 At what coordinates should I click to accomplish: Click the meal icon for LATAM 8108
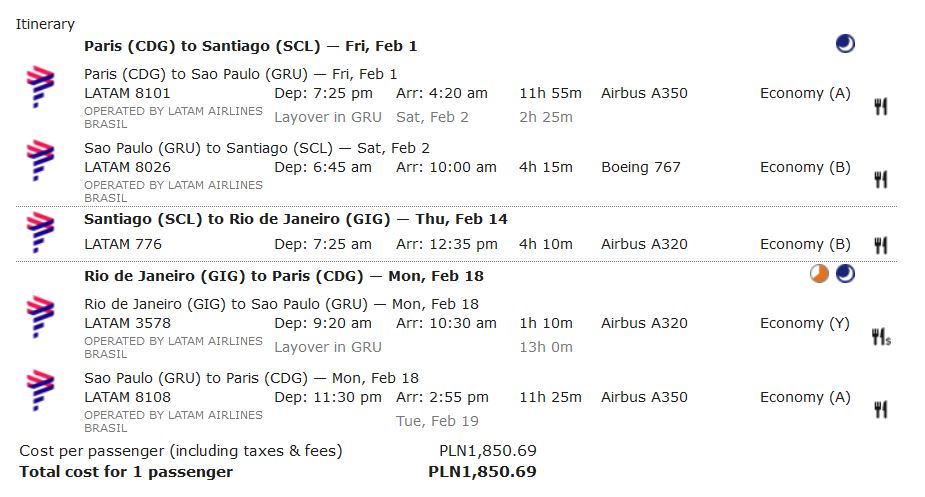click(x=880, y=409)
